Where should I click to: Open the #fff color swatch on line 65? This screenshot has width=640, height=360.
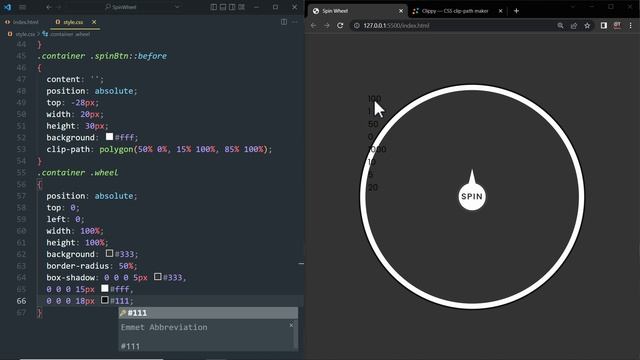(104, 289)
